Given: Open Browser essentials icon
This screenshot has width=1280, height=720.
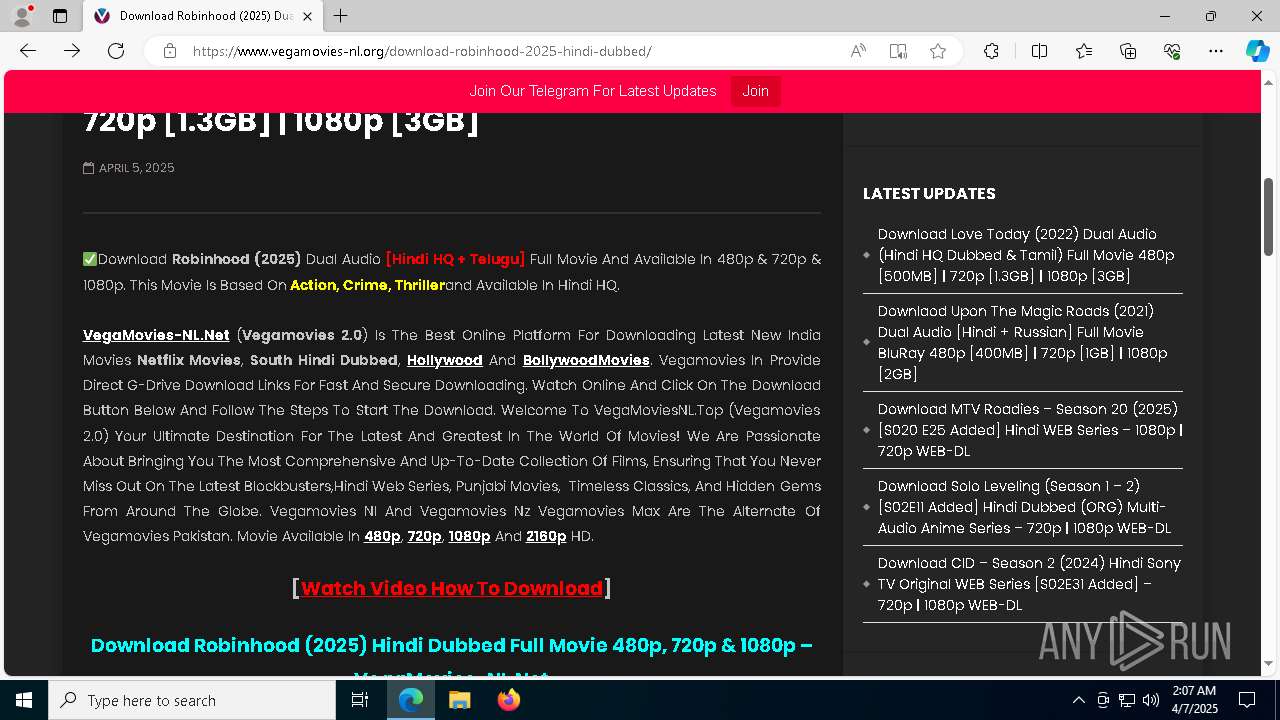Looking at the screenshot, I should 1172,51.
